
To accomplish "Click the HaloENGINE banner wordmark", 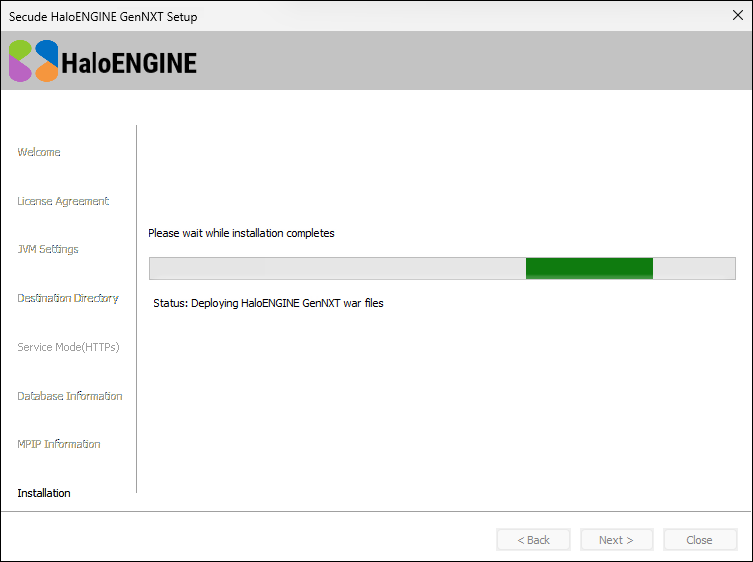I will point(129,63).
